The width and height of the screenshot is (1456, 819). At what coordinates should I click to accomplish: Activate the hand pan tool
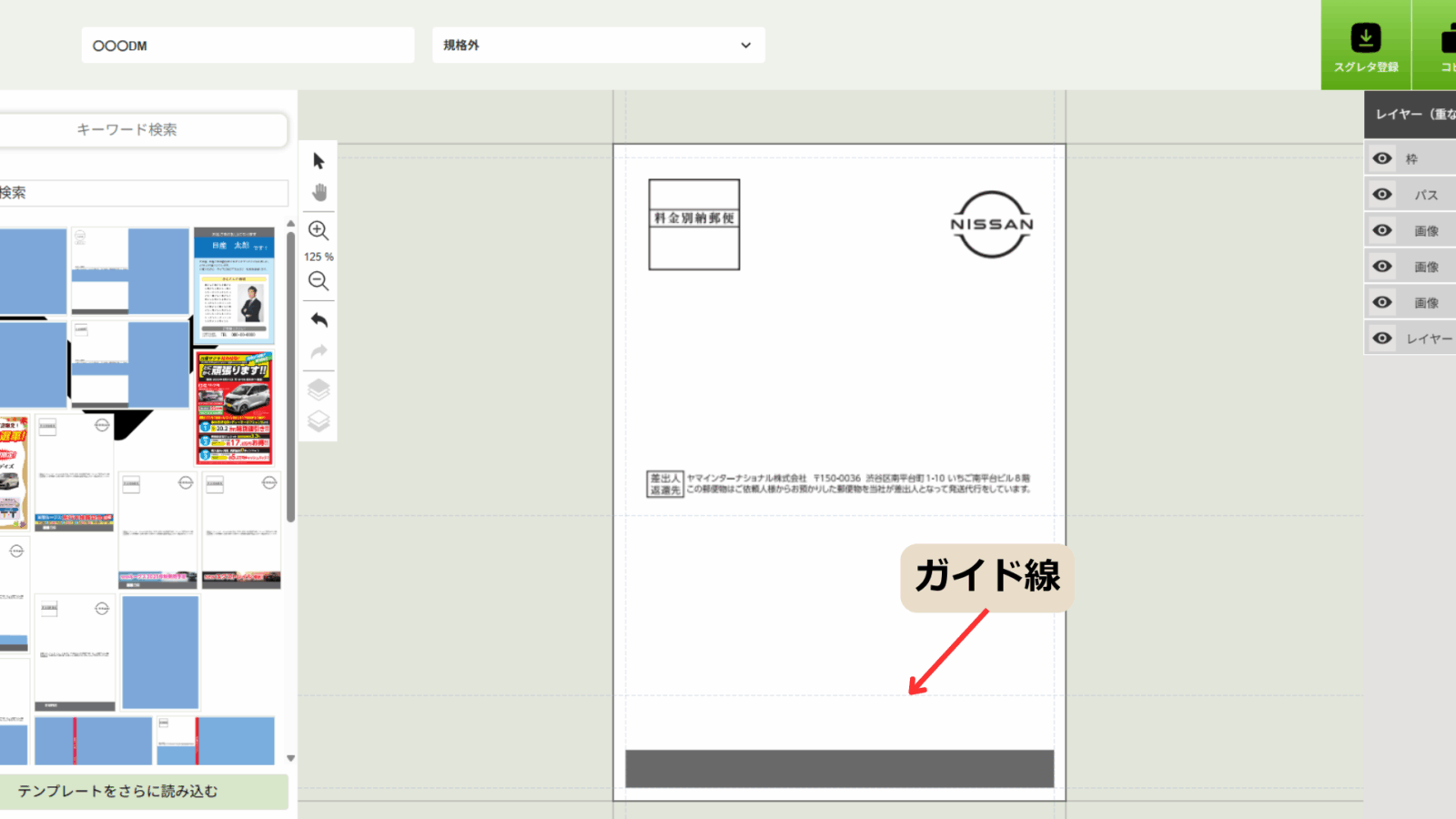click(318, 193)
